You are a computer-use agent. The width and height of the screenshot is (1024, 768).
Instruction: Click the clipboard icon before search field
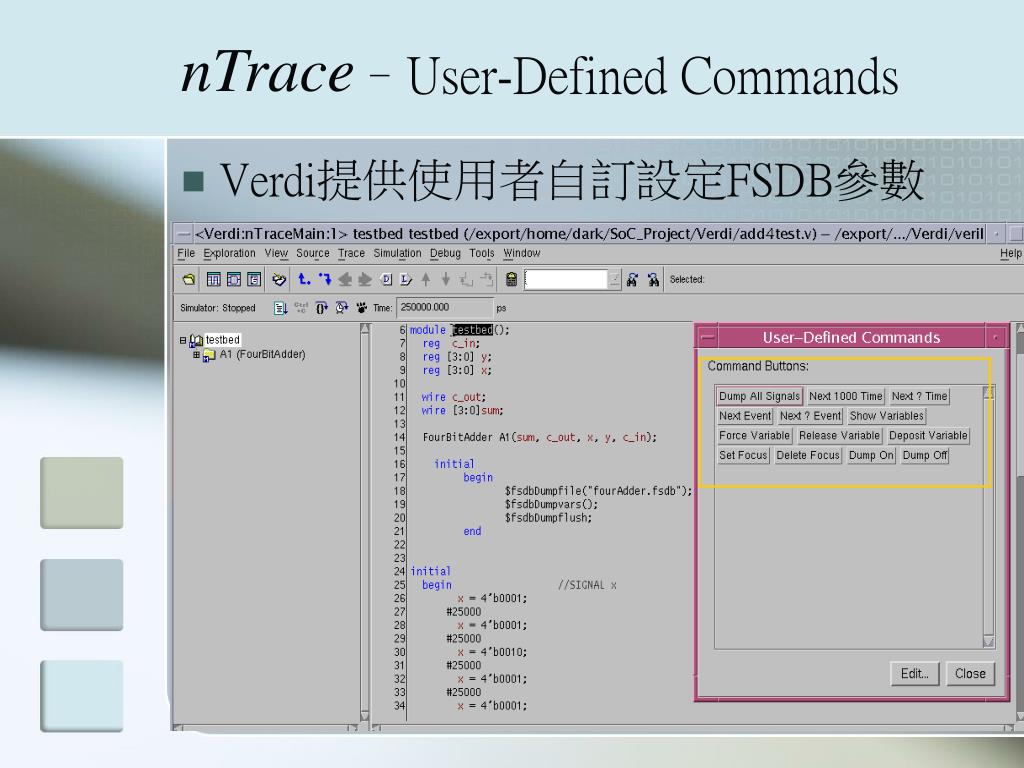pos(511,280)
